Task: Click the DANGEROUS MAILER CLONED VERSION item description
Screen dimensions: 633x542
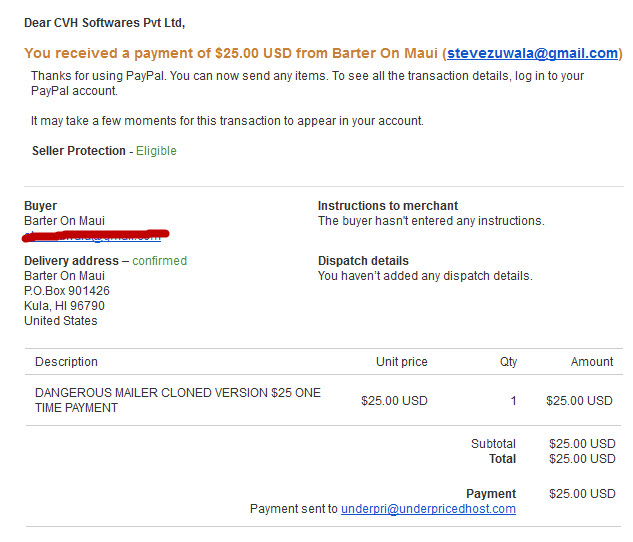Action: tap(178, 400)
